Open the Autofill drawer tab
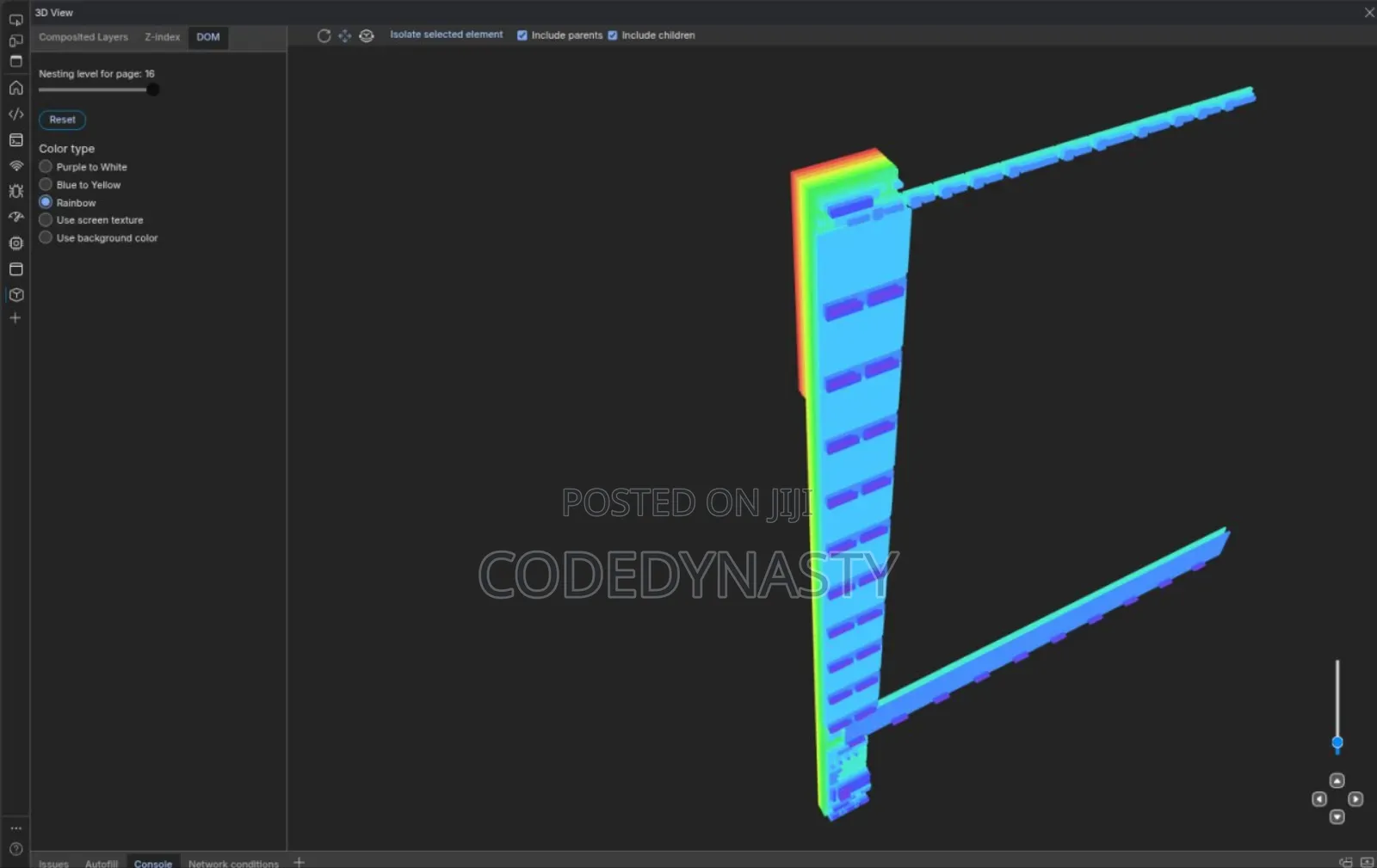1377x868 pixels. 102,863
